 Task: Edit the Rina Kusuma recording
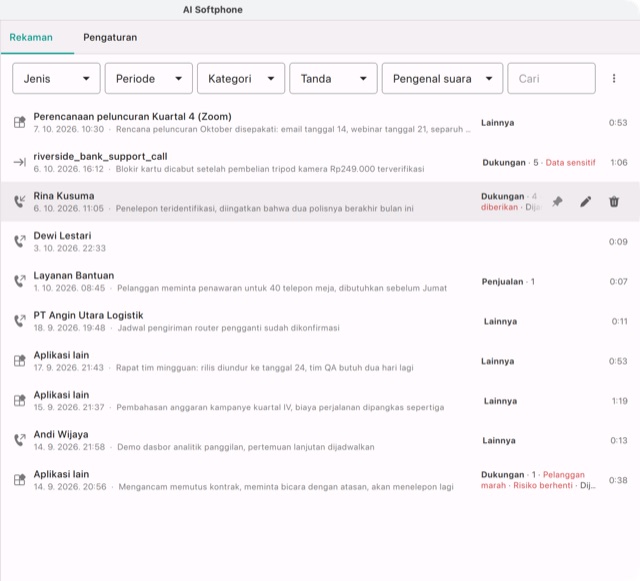click(586, 201)
